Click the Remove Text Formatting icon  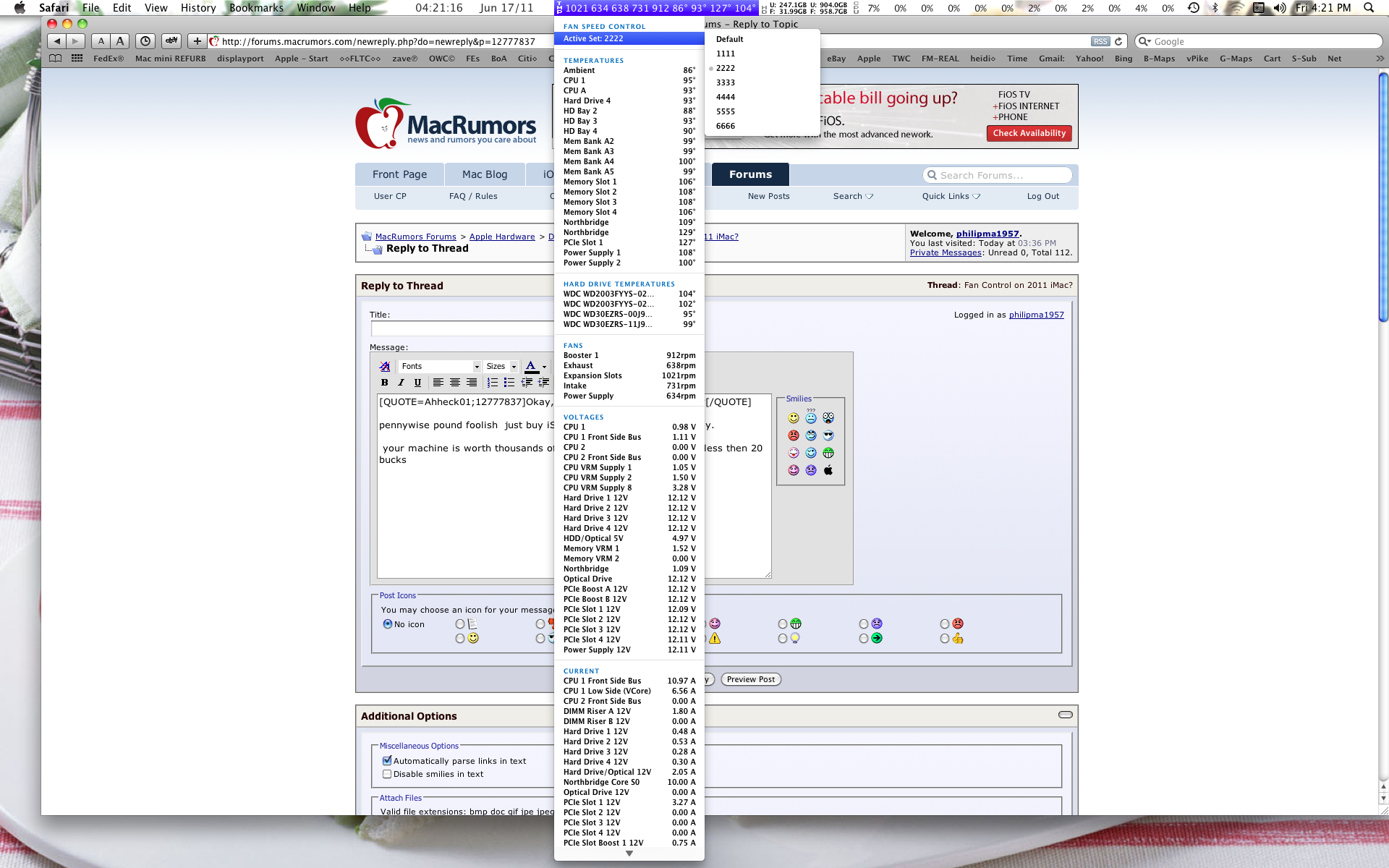click(x=385, y=367)
